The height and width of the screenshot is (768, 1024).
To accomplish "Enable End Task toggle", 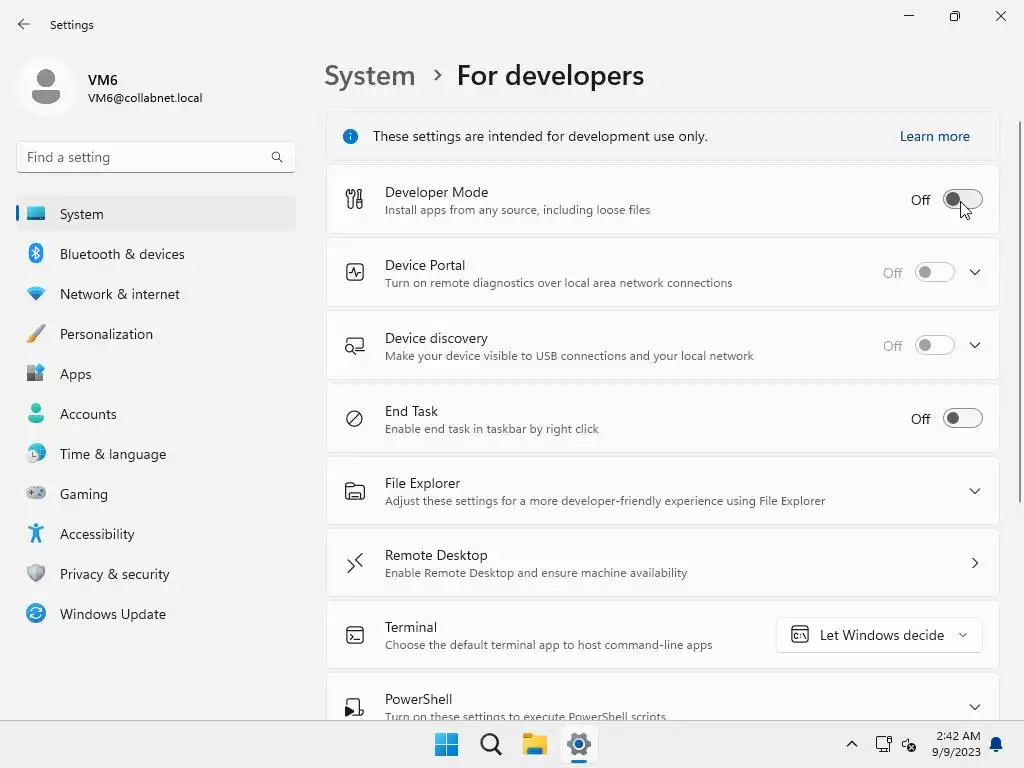I will point(963,419).
